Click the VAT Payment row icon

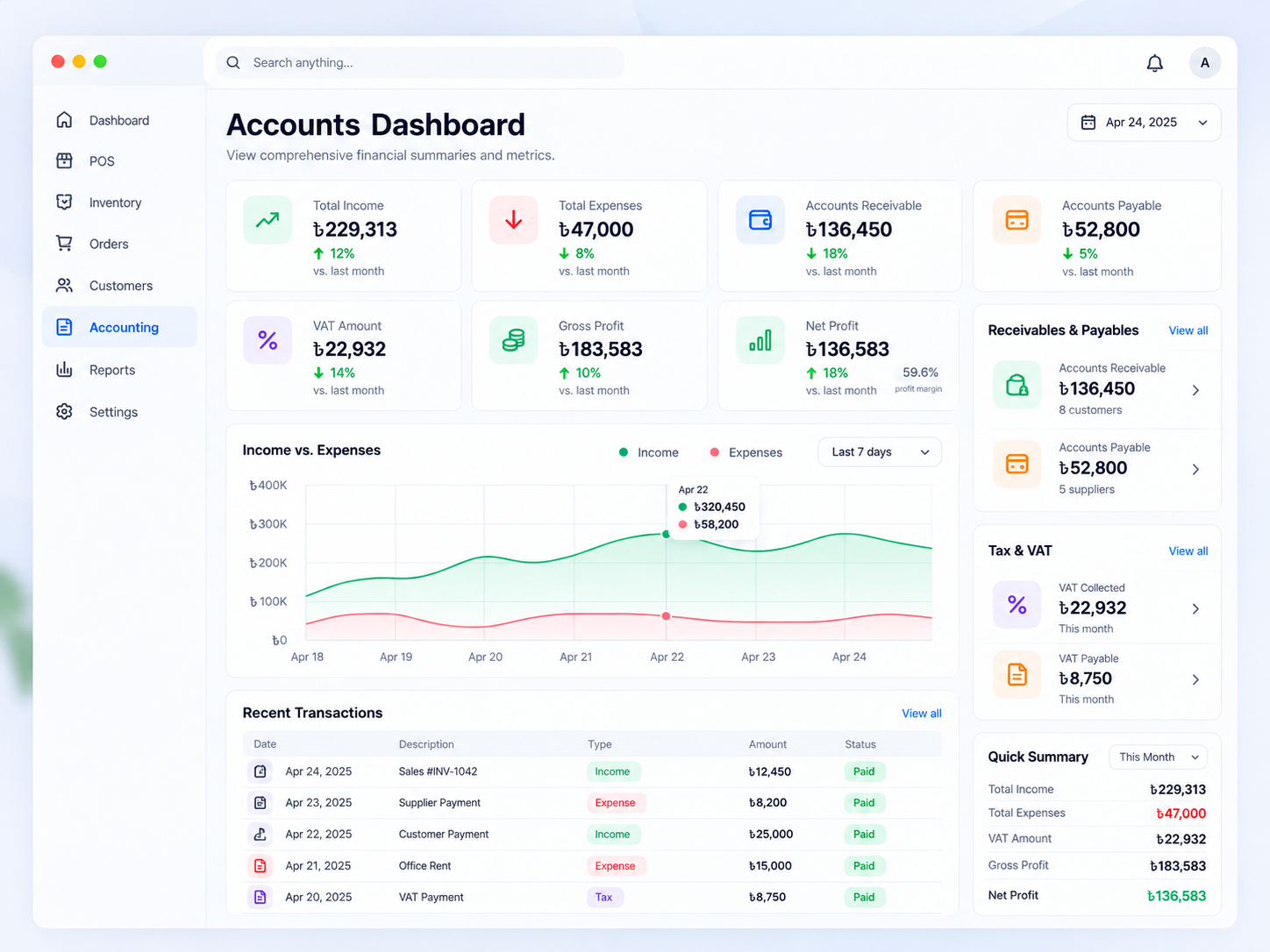pyautogui.click(x=260, y=898)
